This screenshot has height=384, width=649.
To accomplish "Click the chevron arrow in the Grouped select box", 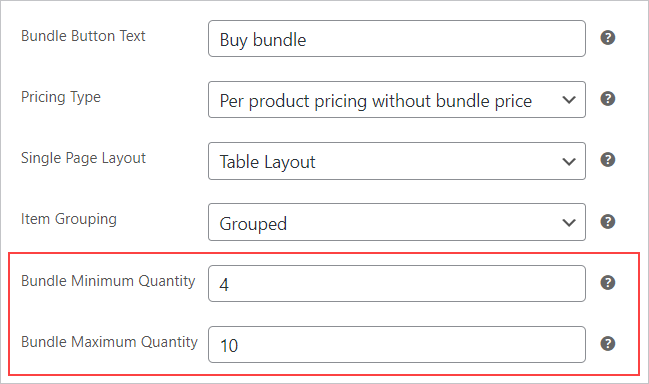I will tap(569, 223).
